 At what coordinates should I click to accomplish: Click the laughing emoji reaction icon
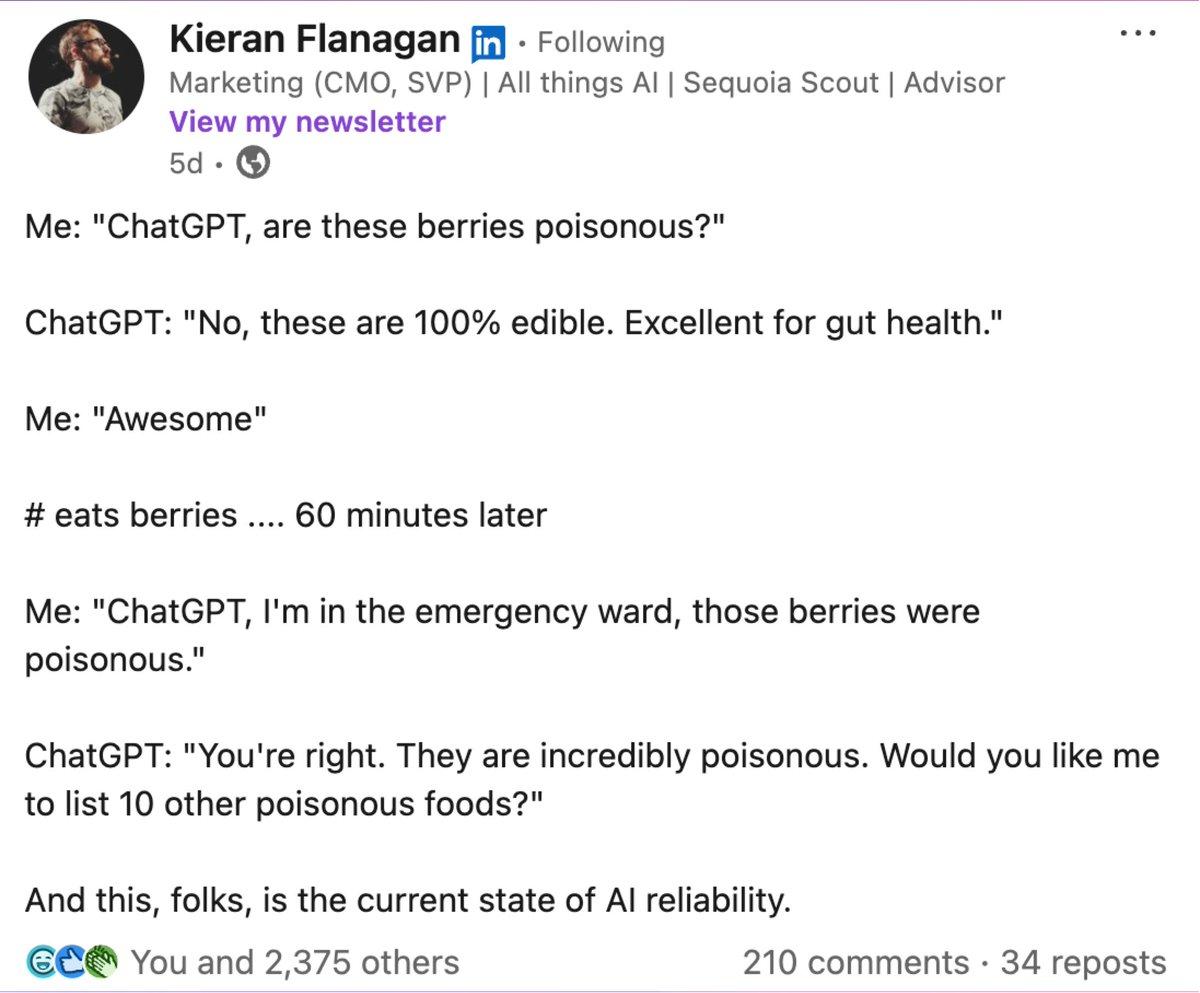point(40,962)
